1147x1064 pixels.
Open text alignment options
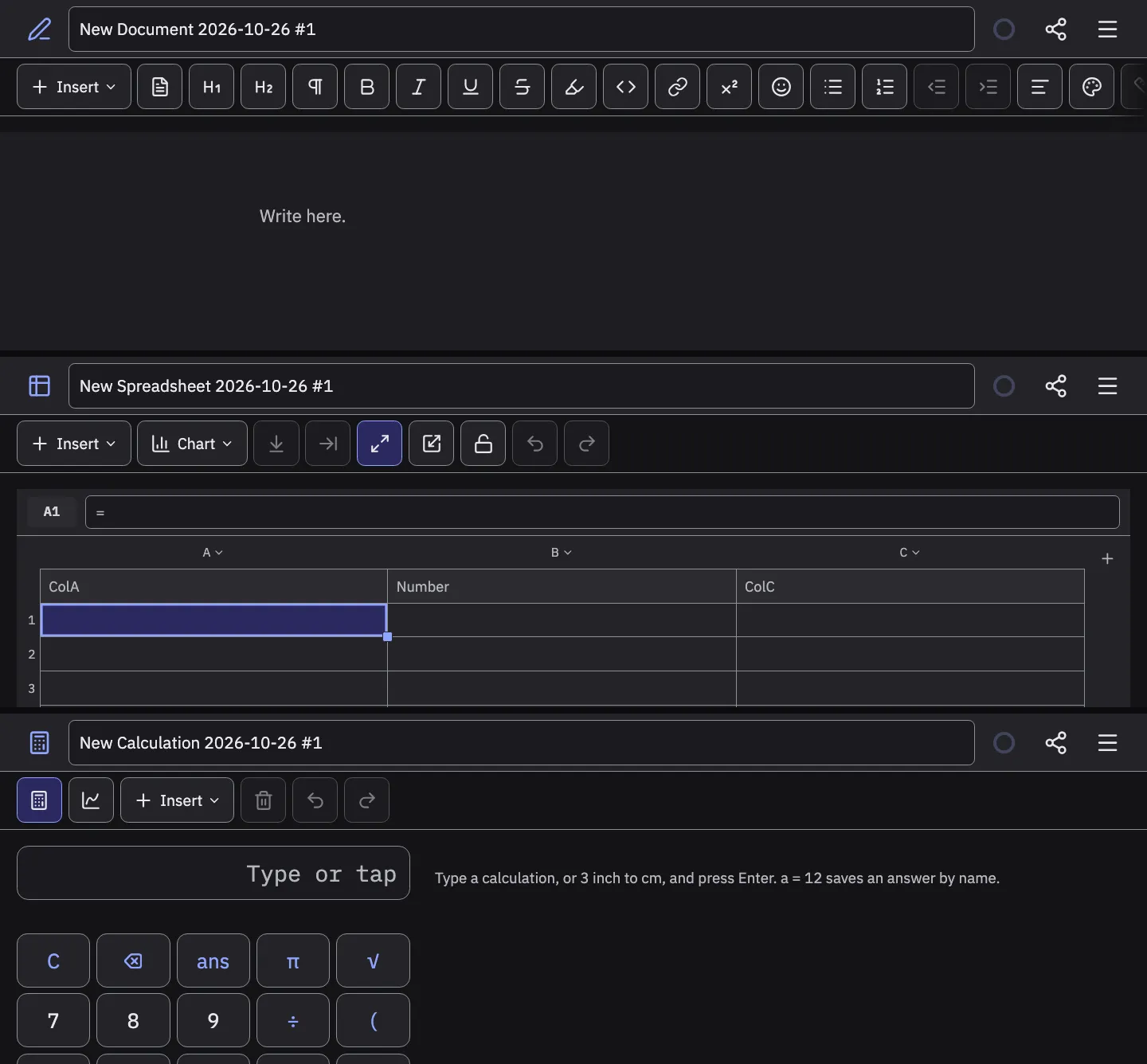pyautogui.click(x=1039, y=87)
